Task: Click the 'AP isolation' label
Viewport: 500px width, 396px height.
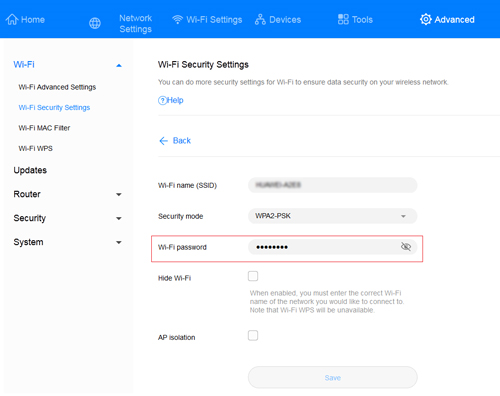Action: [176, 337]
